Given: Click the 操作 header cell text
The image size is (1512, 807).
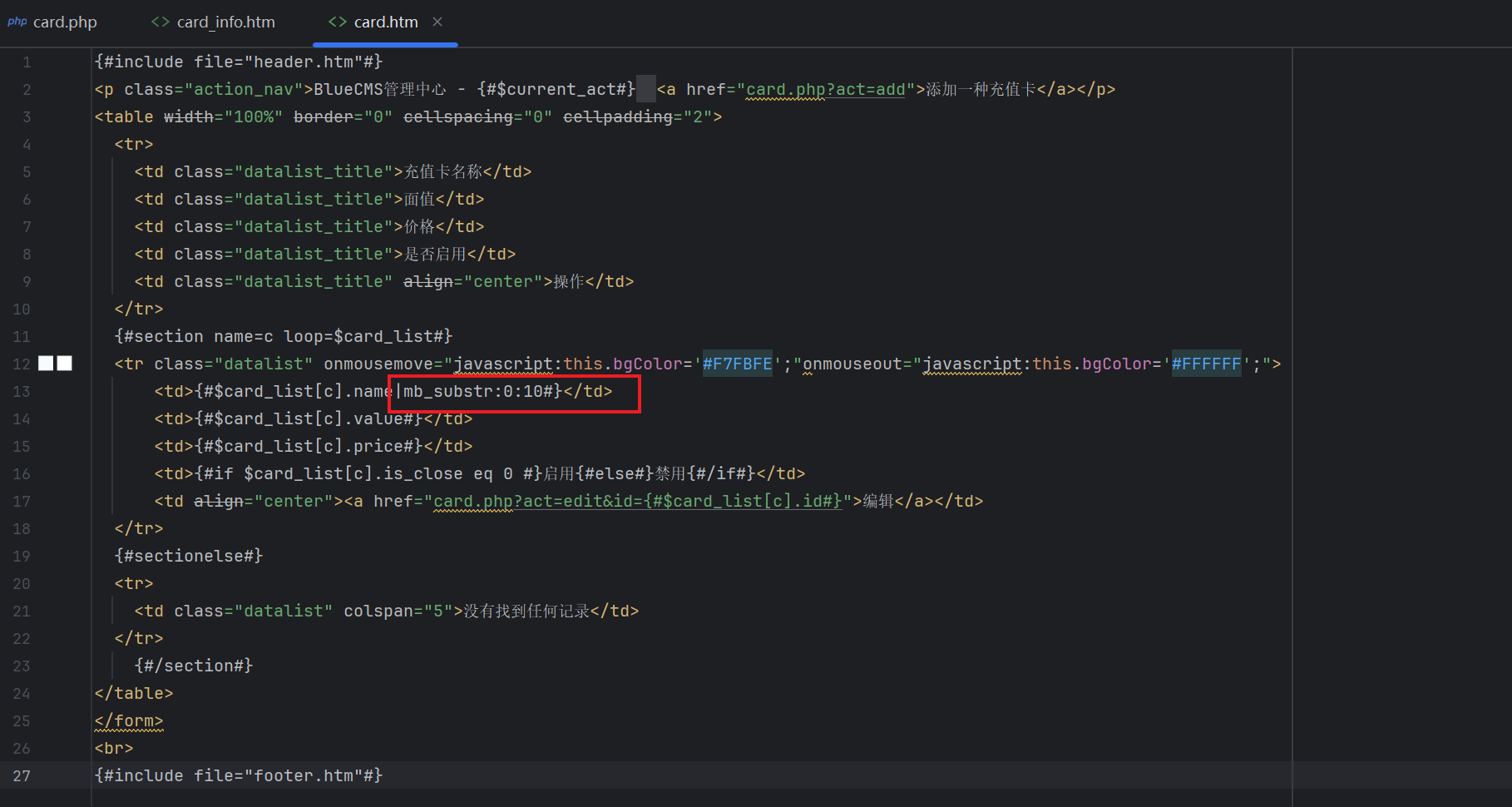Looking at the screenshot, I should [x=570, y=281].
